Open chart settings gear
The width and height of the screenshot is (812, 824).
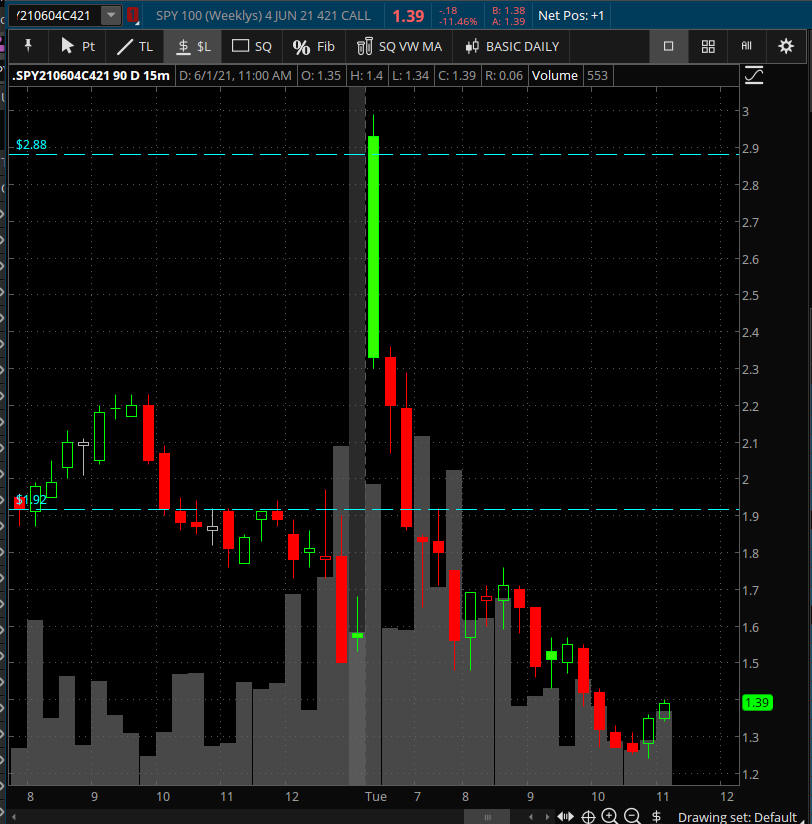785,46
